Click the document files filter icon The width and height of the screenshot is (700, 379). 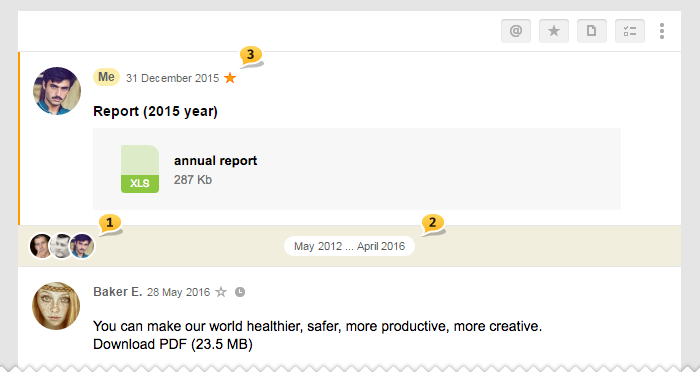click(592, 31)
